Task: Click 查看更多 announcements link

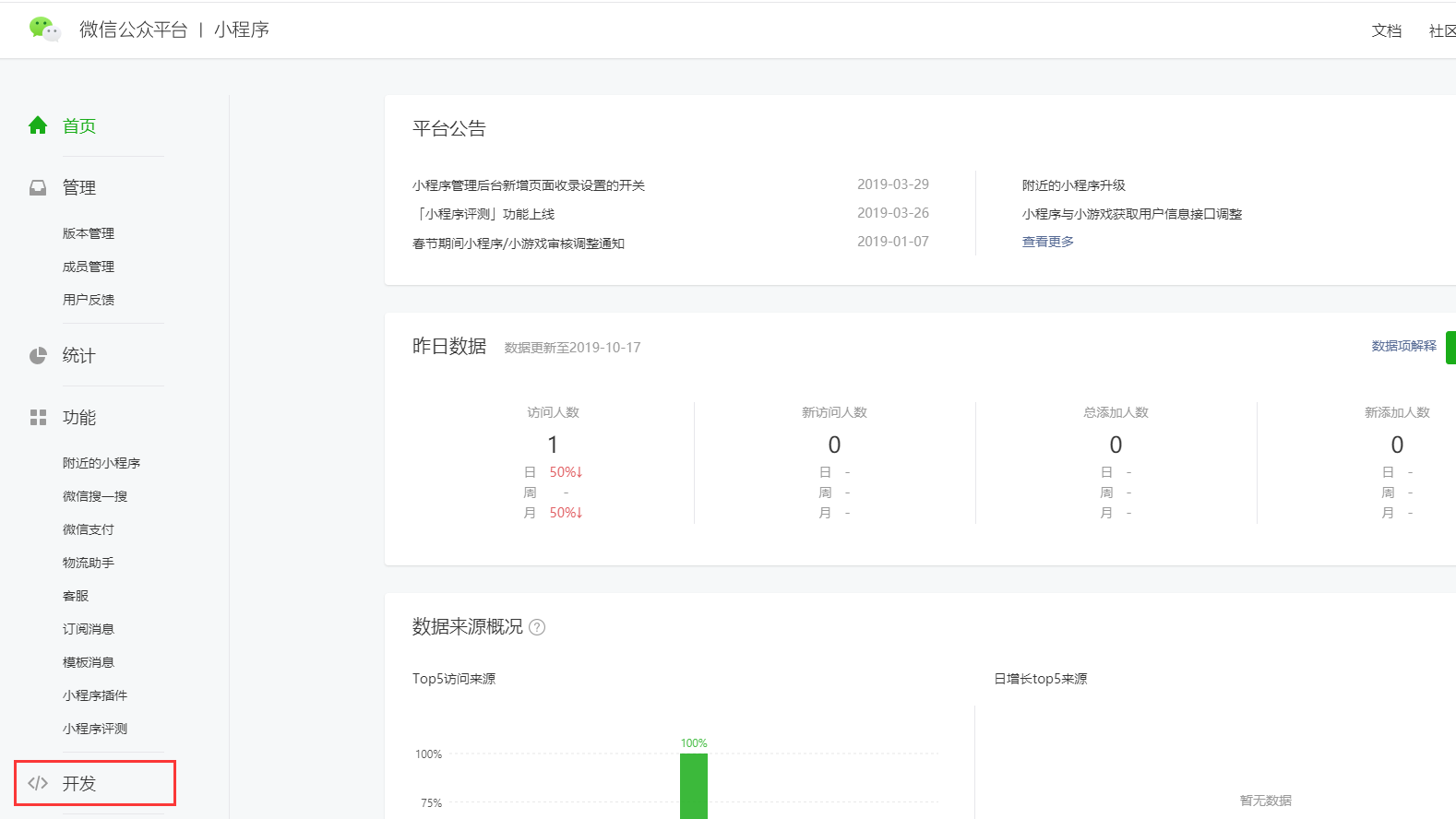Action: [x=1047, y=242]
